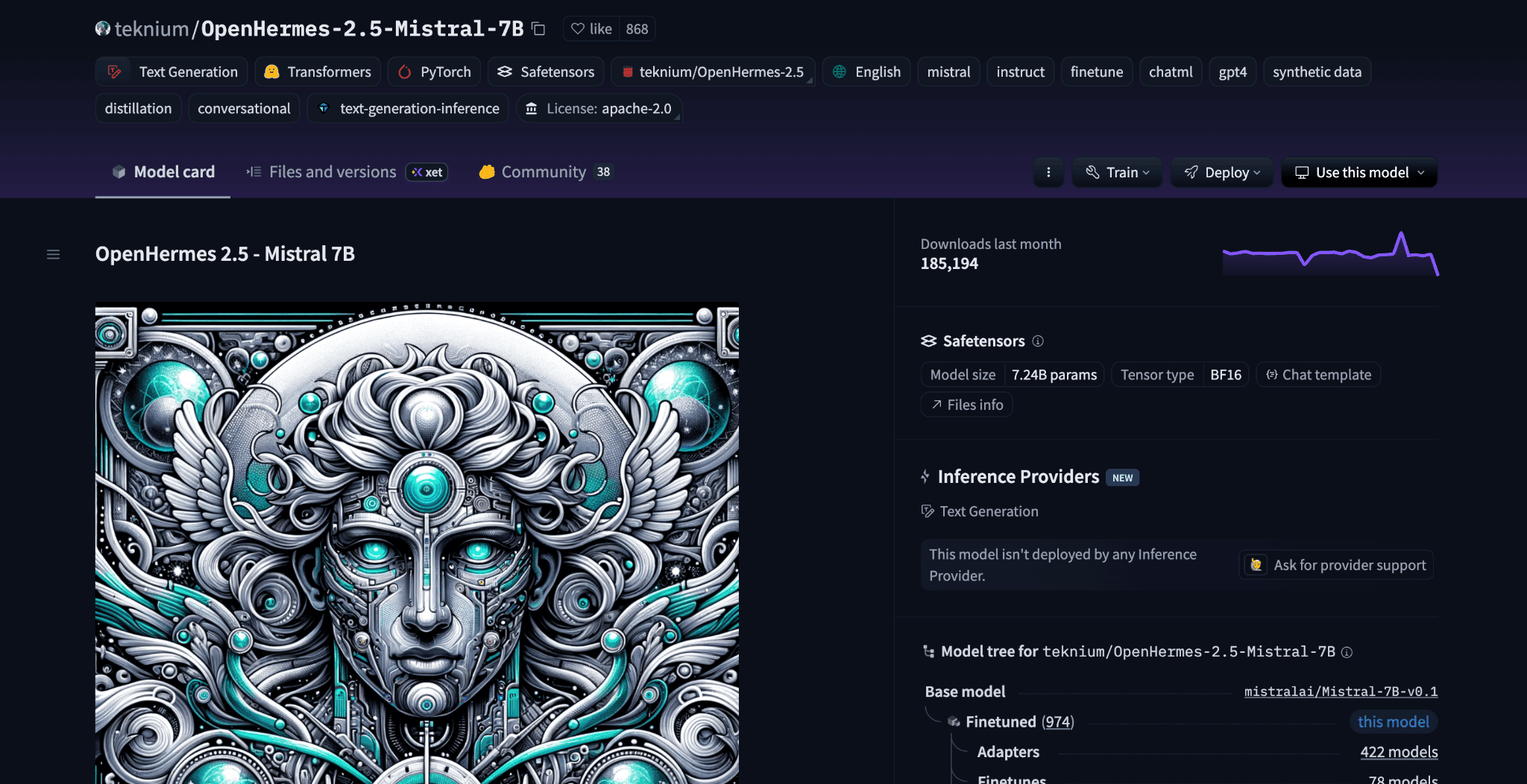Viewport: 1527px width, 784px height.
Task: Open the three-dot more options menu
Action: [1048, 172]
